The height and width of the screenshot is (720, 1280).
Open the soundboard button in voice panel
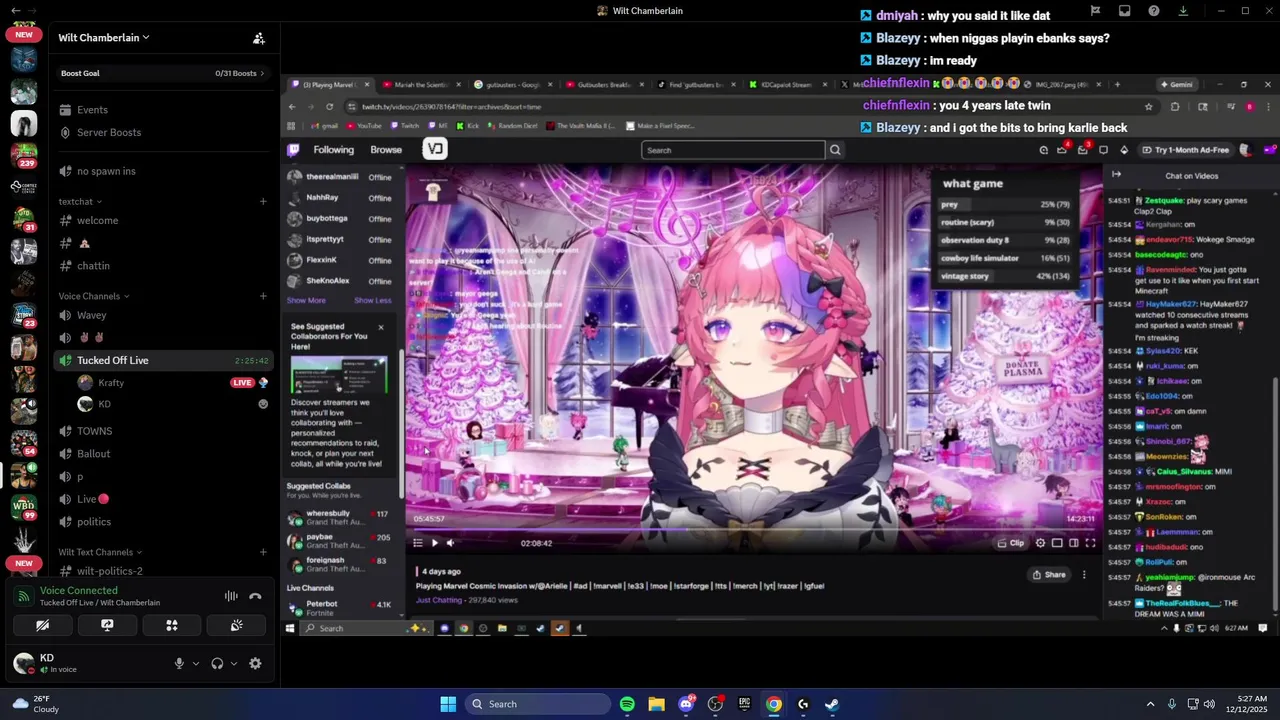[x=237, y=625]
